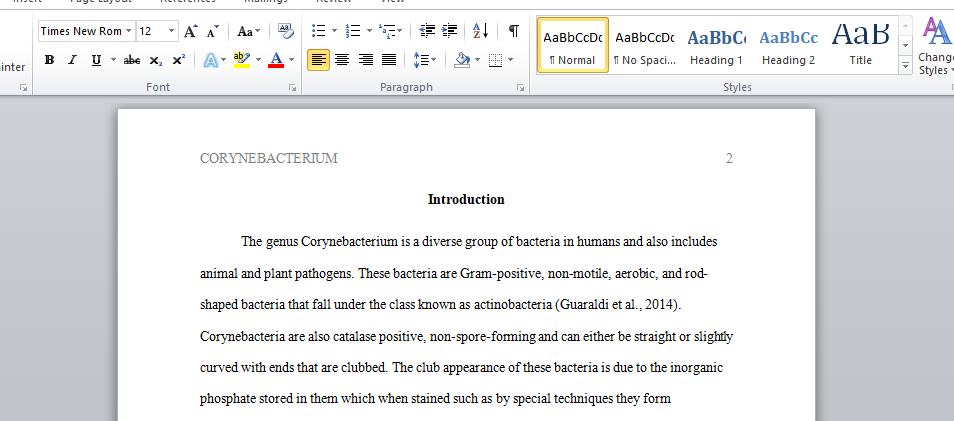Apply red font color
Screen dimensions: 954x421
click(276, 60)
